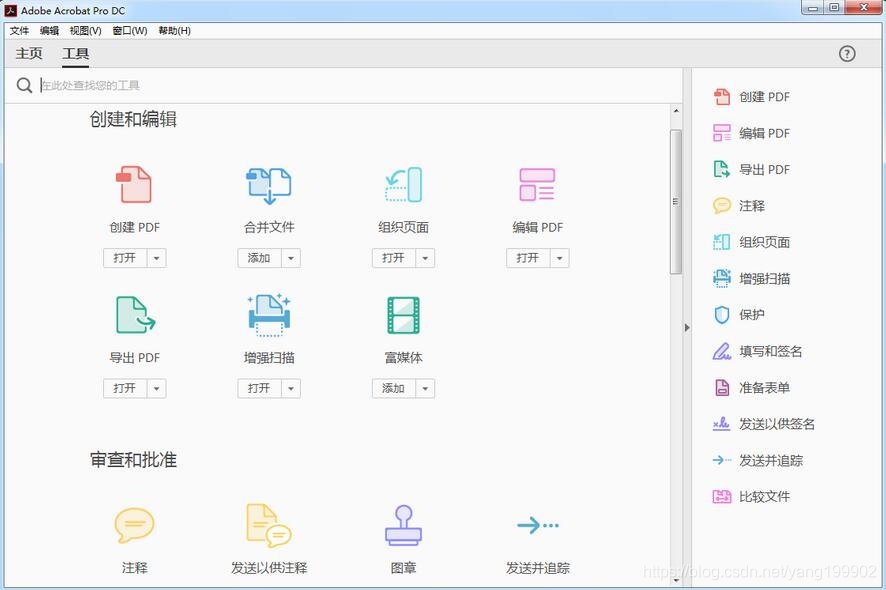Open 填写和签名 tool in sidebar
Screen dimensions: 886x590
pos(757,352)
